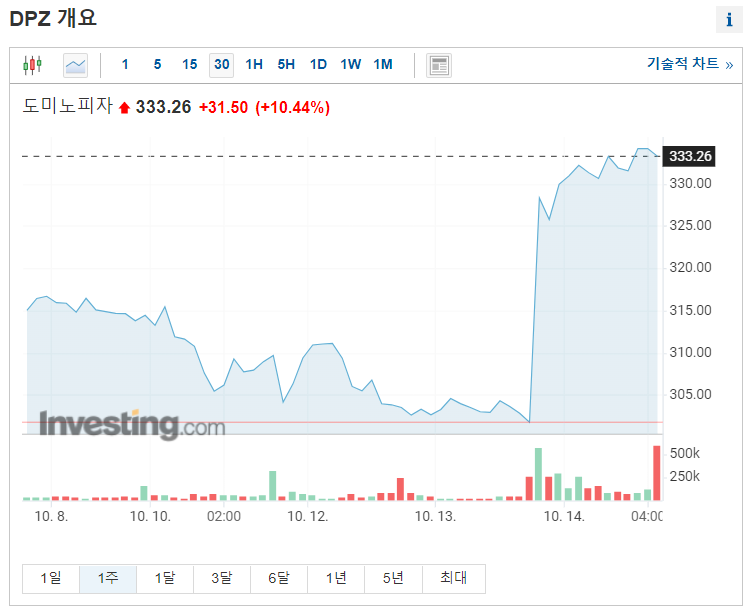The image size is (749, 613).
Task: Click the percentage change (+10.44%)
Action: point(292,108)
